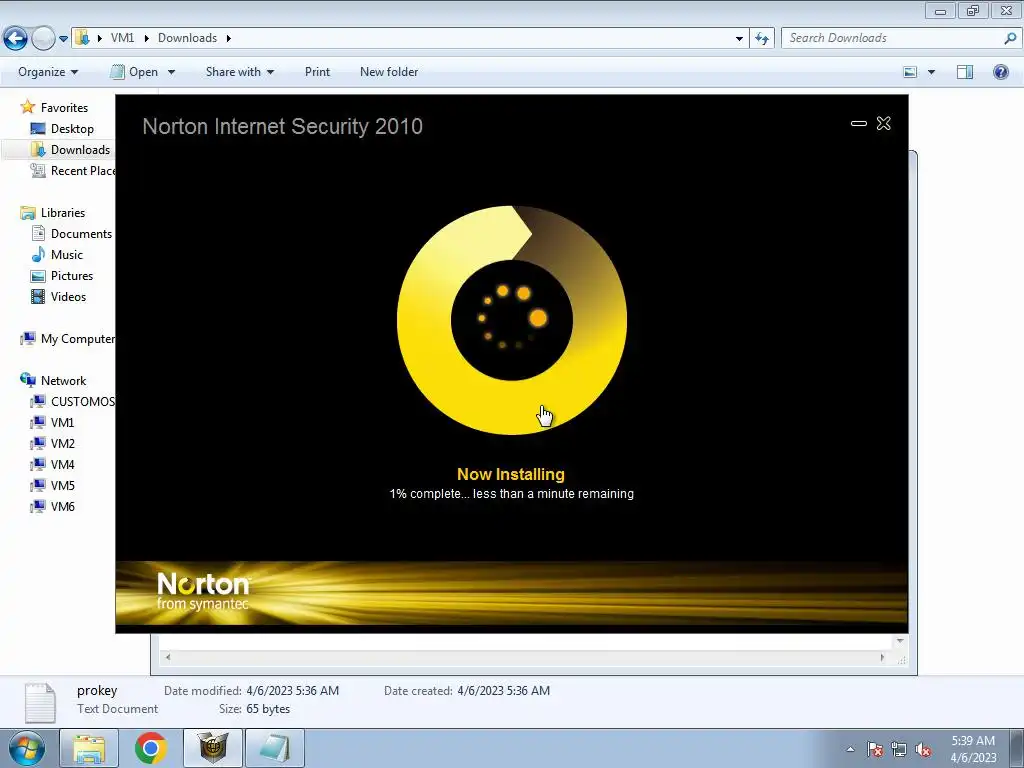Viewport: 1024px width, 768px height.
Task: Switch to Notepad taskbar button
Action: [x=275, y=748]
